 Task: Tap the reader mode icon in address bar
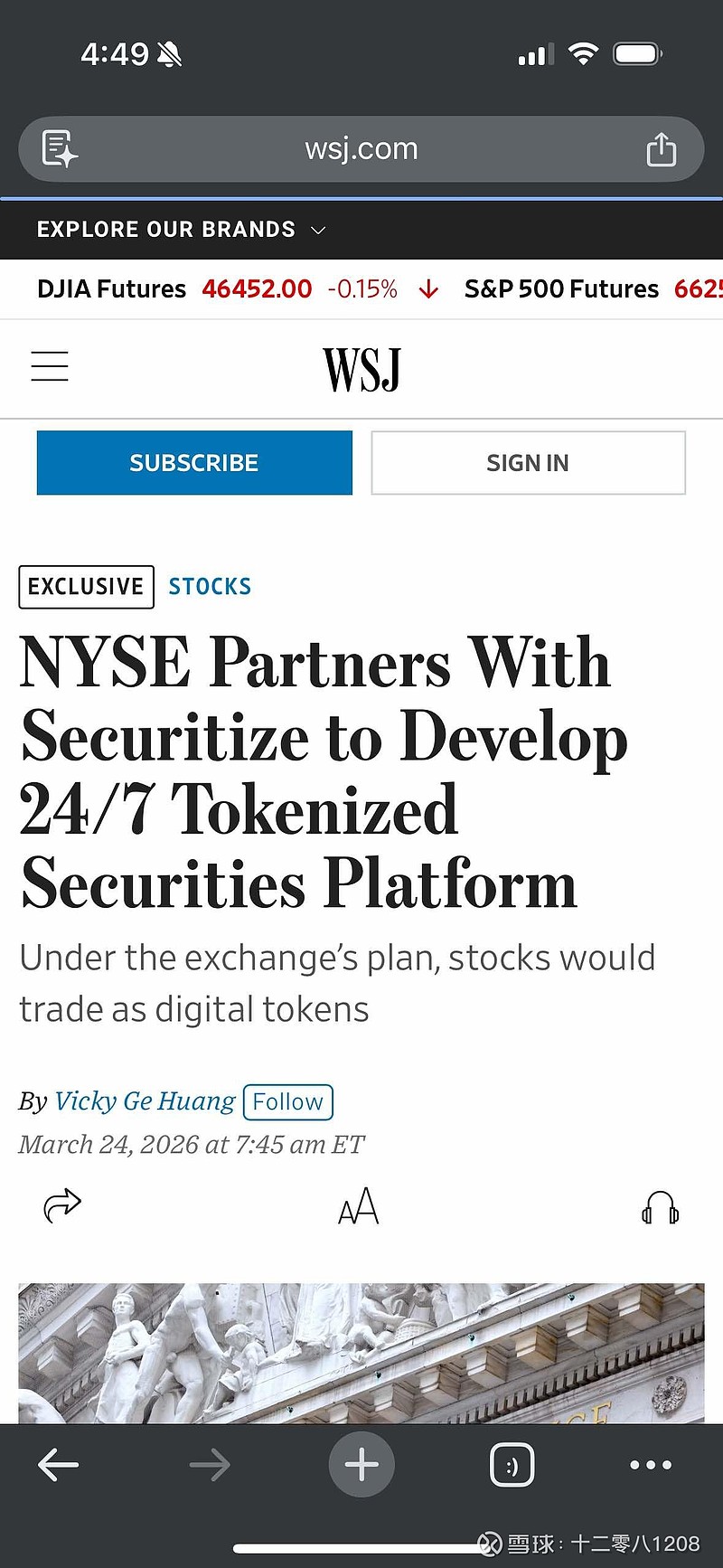click(60, 149)
